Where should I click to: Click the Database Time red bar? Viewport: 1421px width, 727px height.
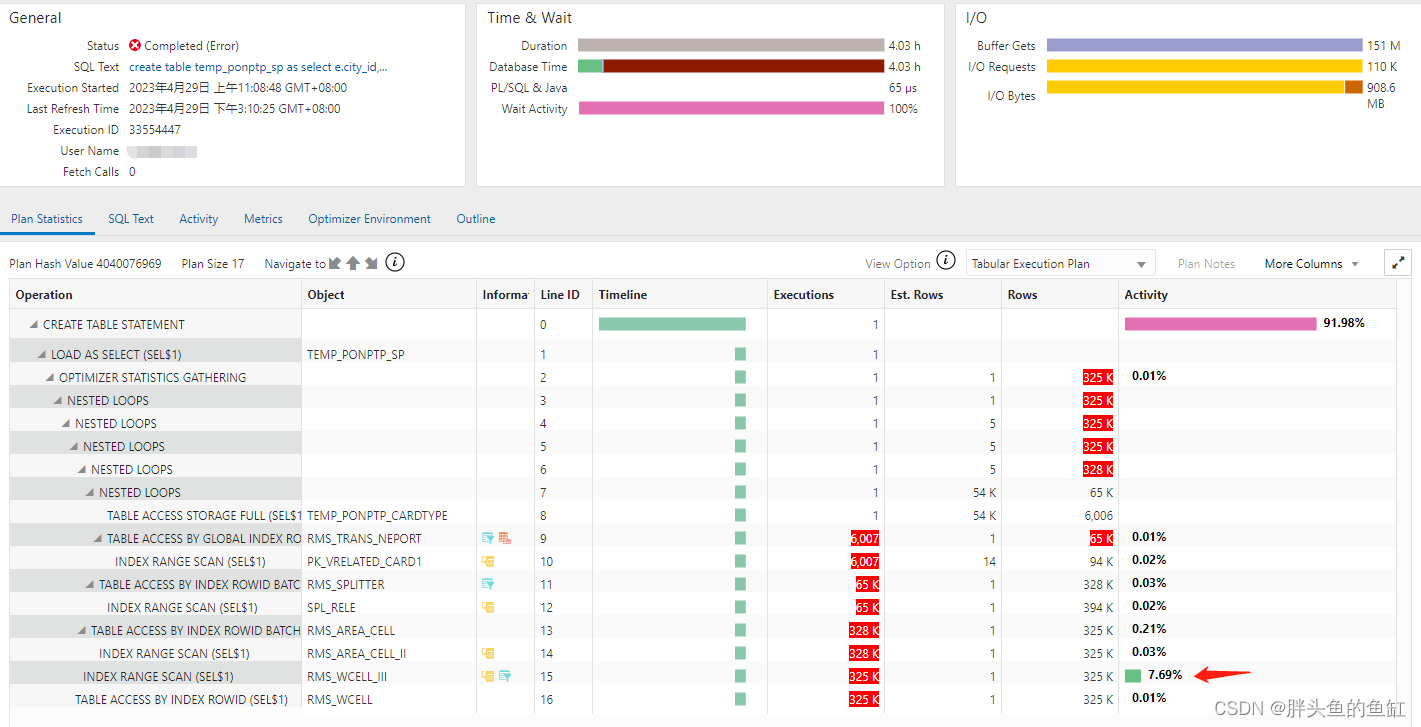coord(743,66)
